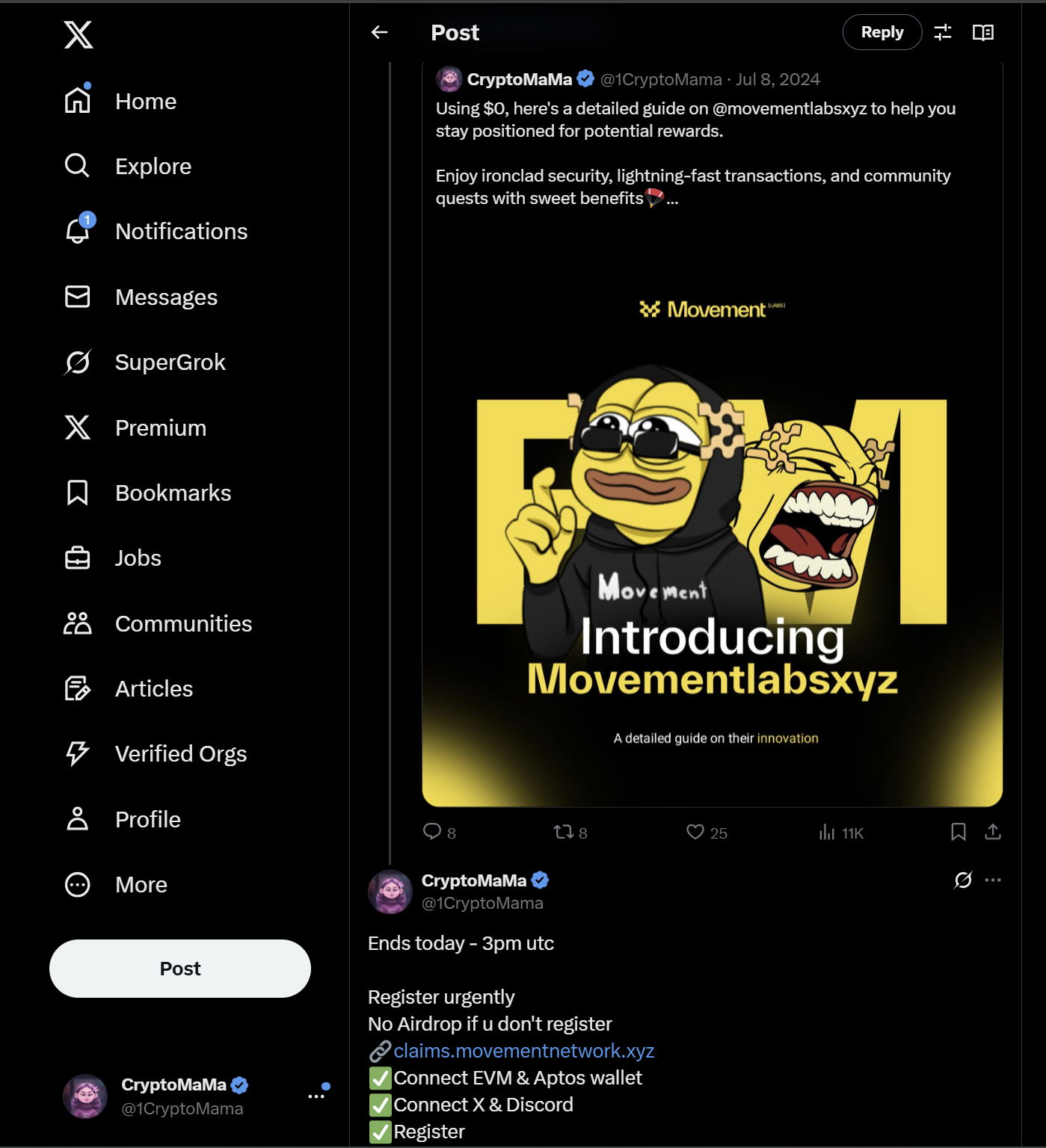Expand account switcher dots beside profile
This screenshot has width=1046, height=1148.
(316, 1096)
